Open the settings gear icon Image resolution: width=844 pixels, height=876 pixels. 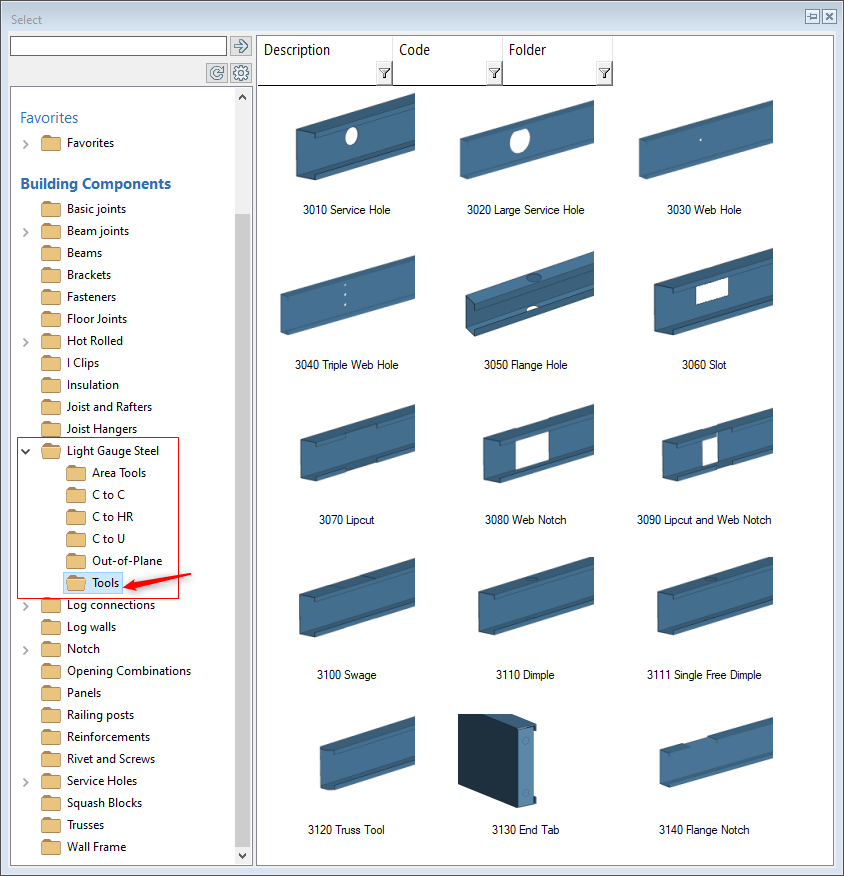pos(240,73)
